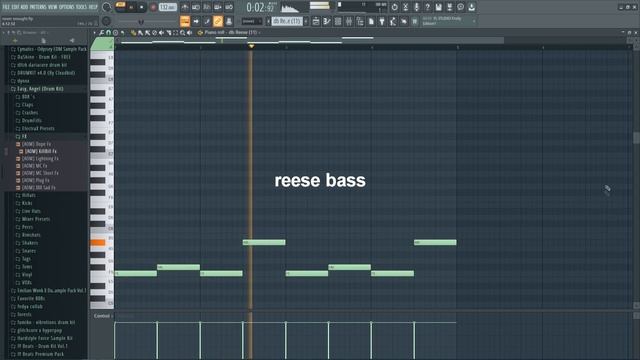
Task: Expand the Claps folder in browser
Action: click(27, 104)
